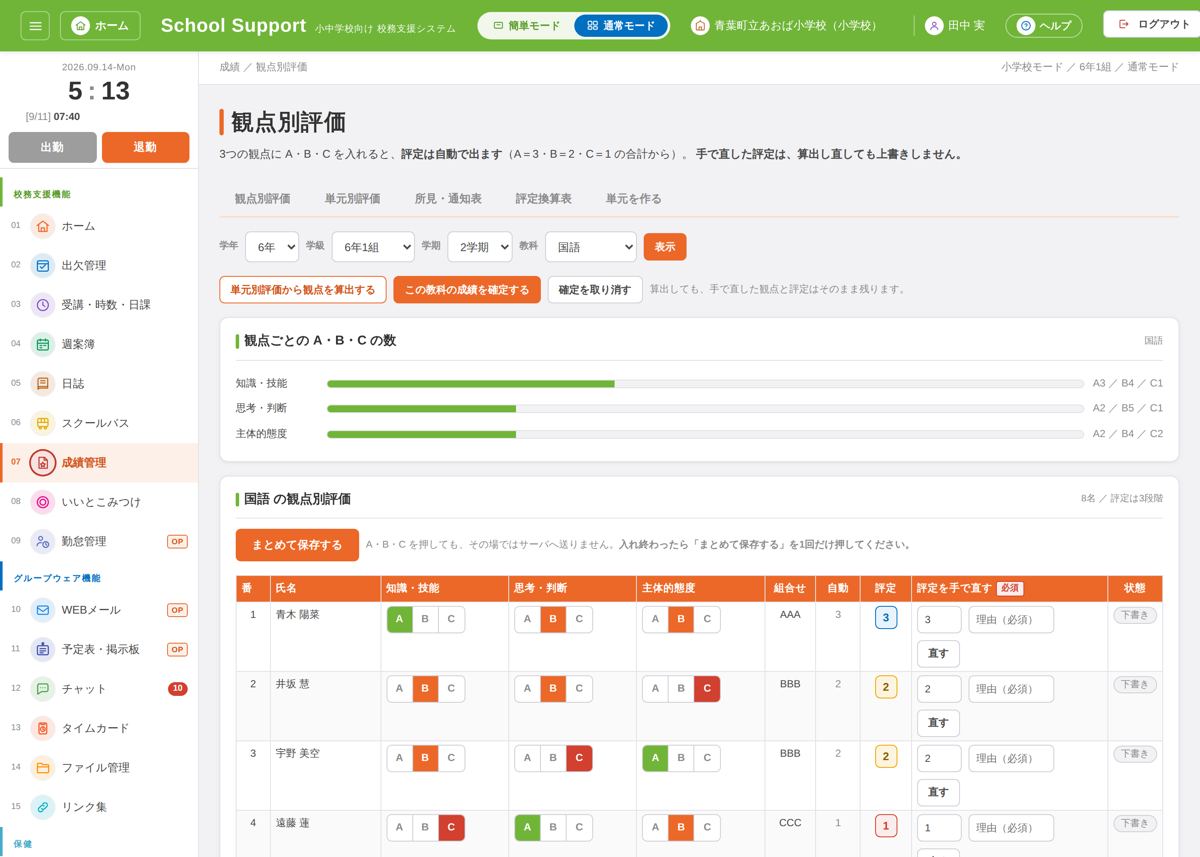1200x857 pixels.
Task: Click the 主体的態度 progress bar
Action: pos(705,434)
